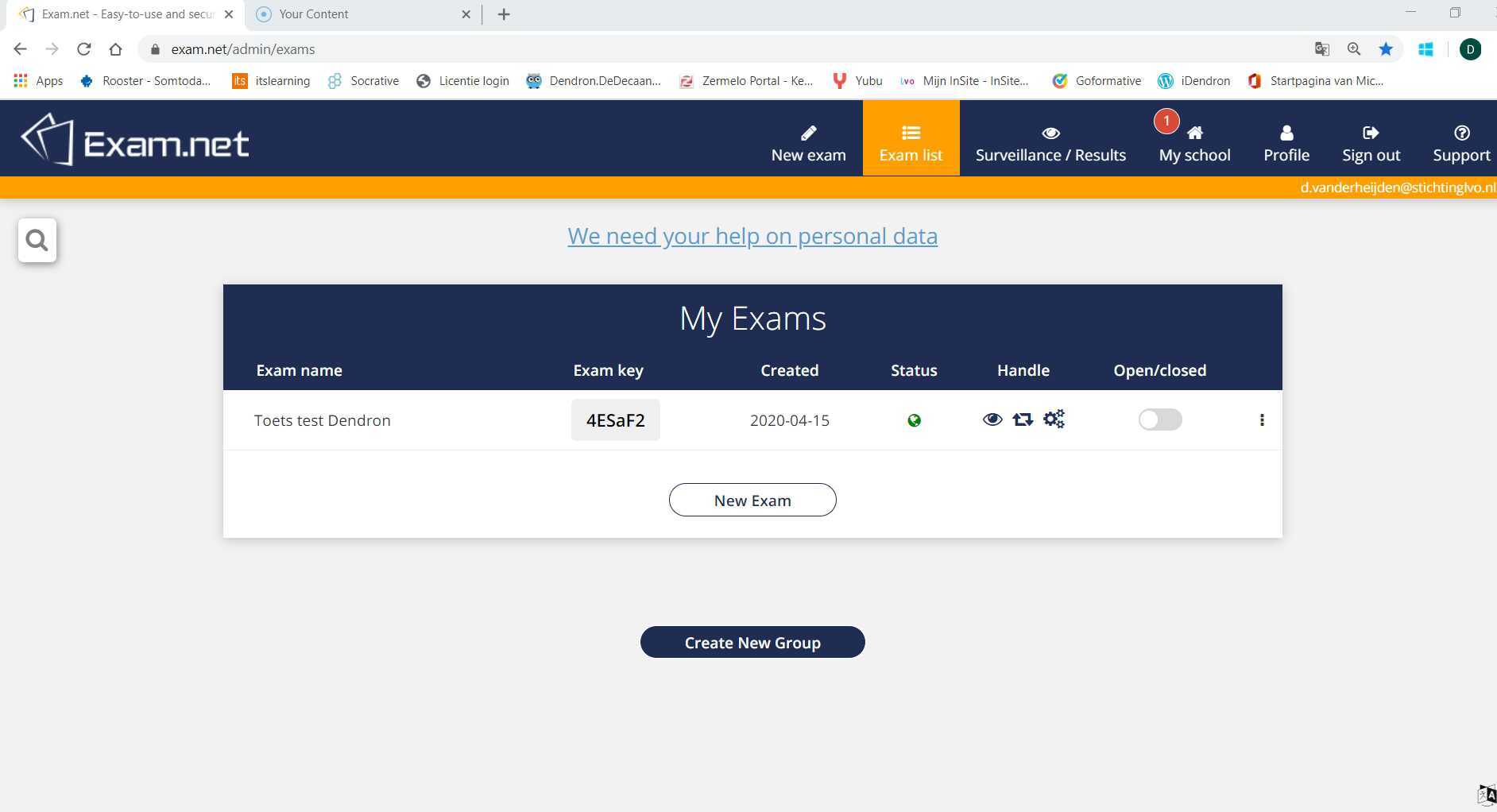The image size is (1497, 812).
Task: Select the New exam pencil icon
Action: (807, 133)
